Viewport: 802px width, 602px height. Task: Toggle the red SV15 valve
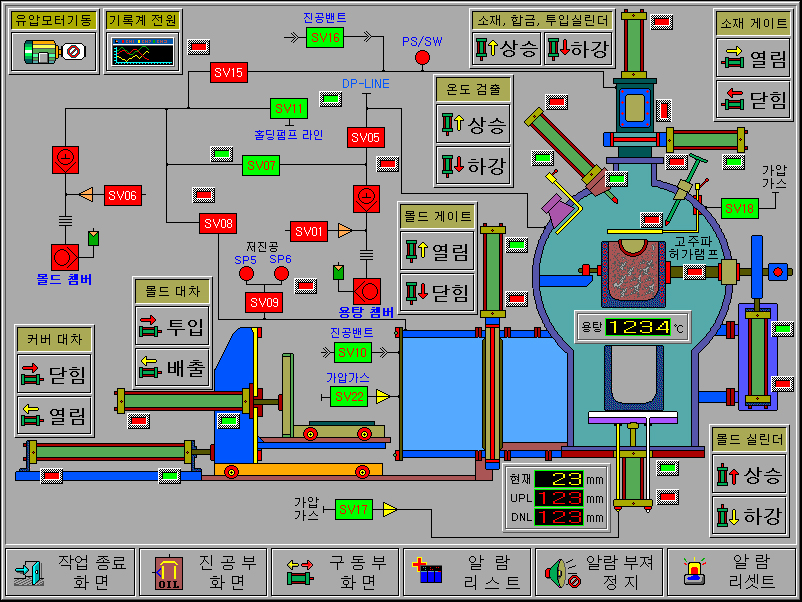(x=229, y=72)
